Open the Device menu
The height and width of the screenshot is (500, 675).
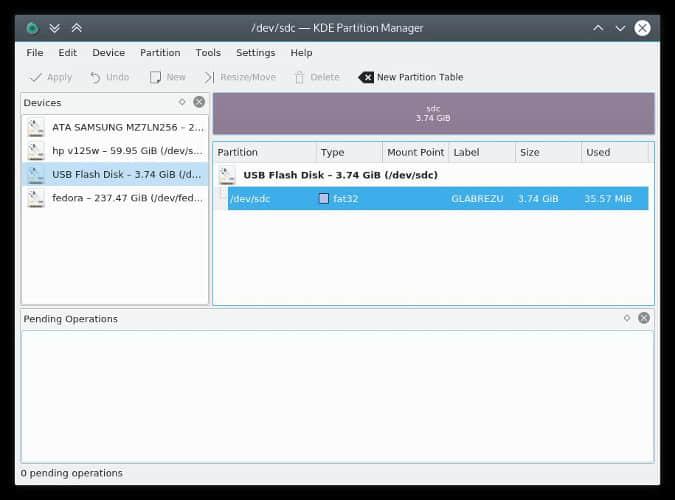(x=108, y=53)
